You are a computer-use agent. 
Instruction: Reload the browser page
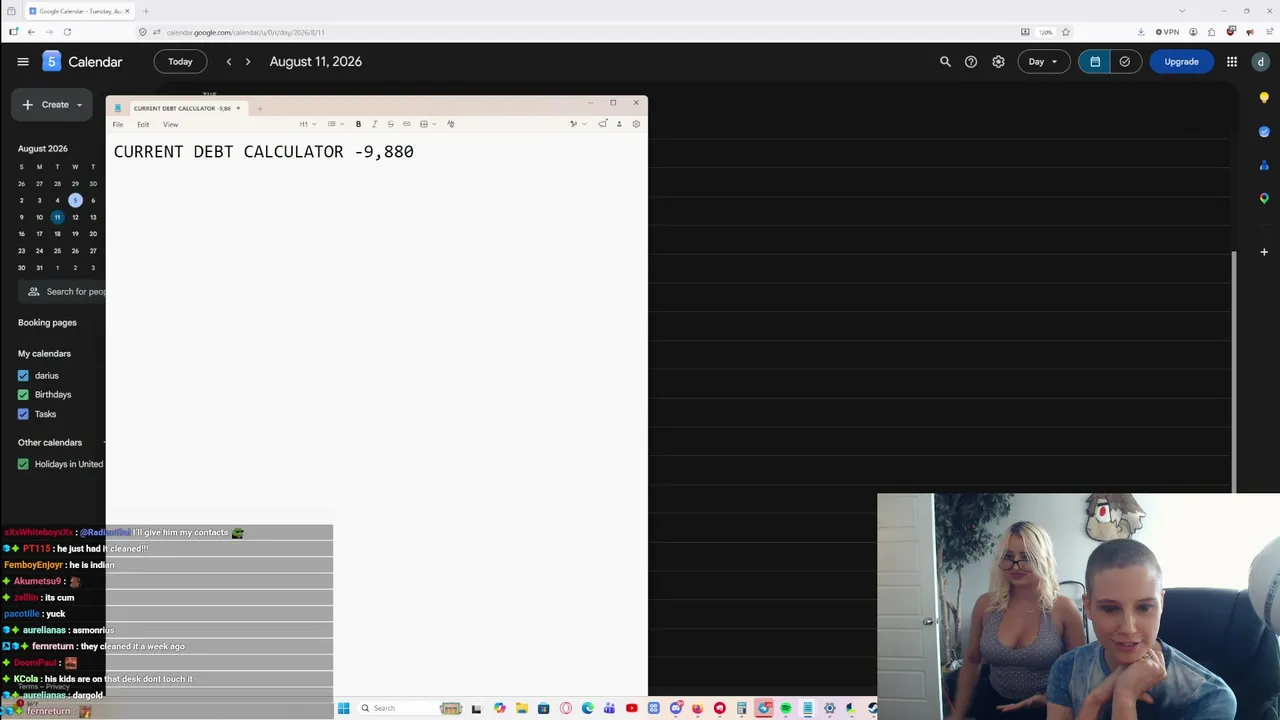(67, 32)
